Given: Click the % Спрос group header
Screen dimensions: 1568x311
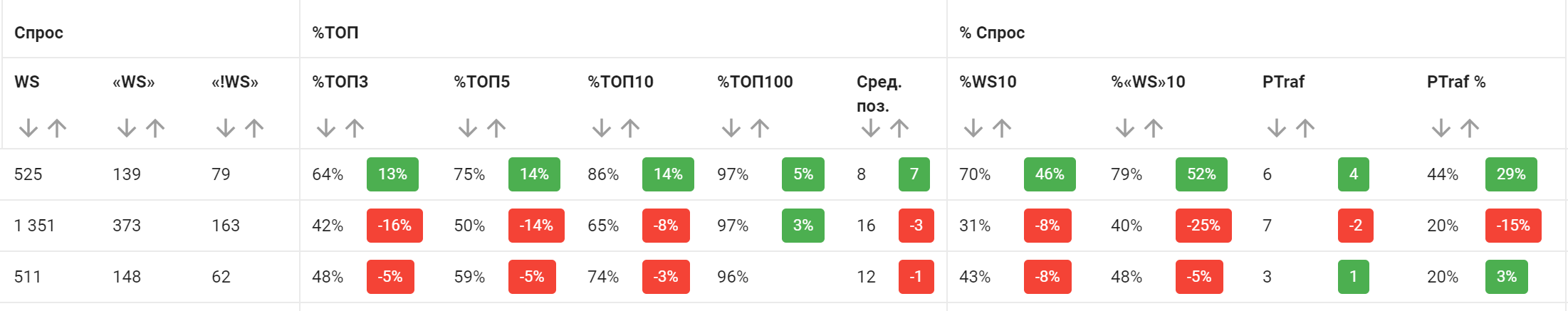Looking at the screenshot, I should pos(992,33).
